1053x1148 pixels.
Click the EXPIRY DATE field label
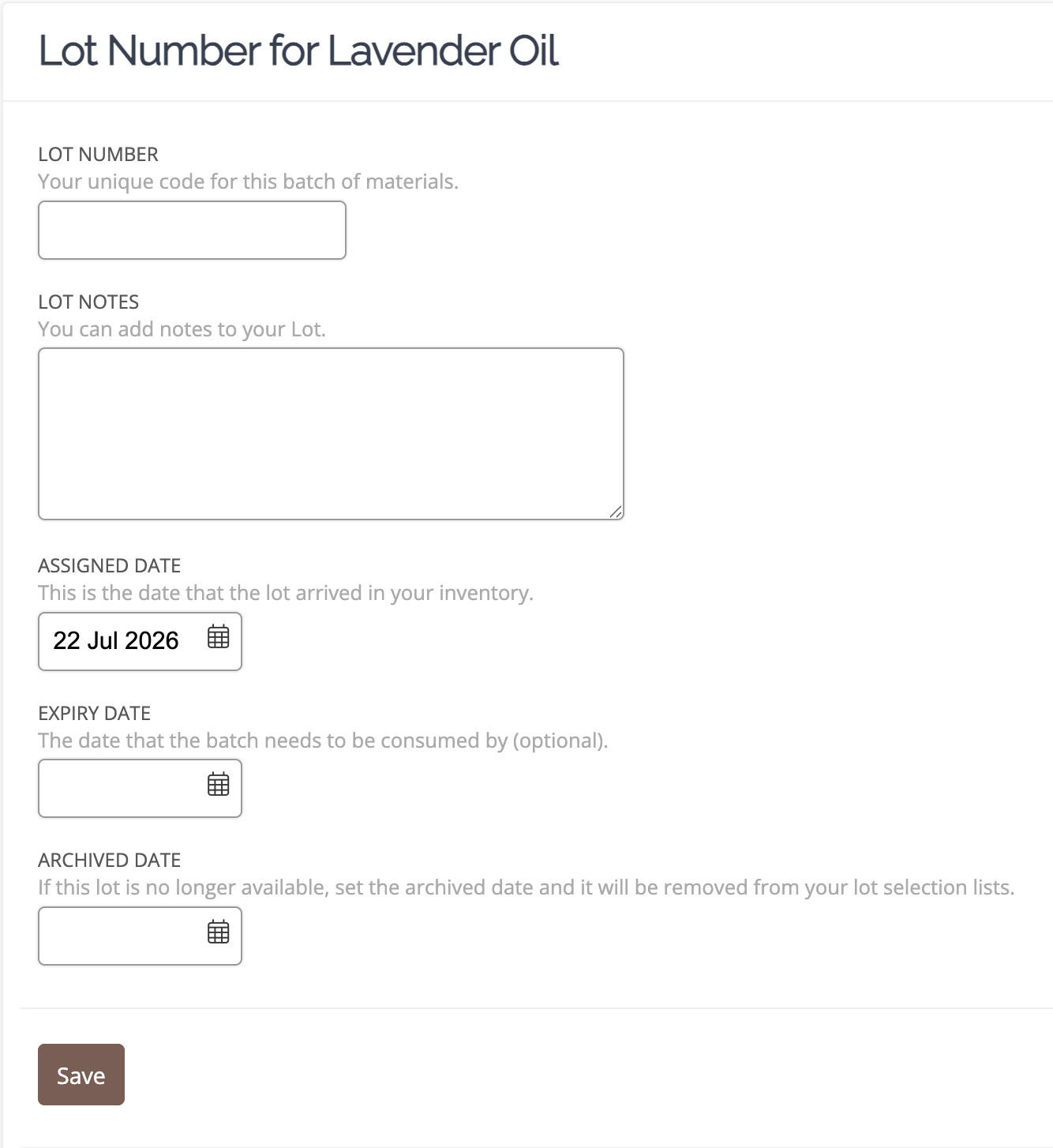click(x=95, y=713)
